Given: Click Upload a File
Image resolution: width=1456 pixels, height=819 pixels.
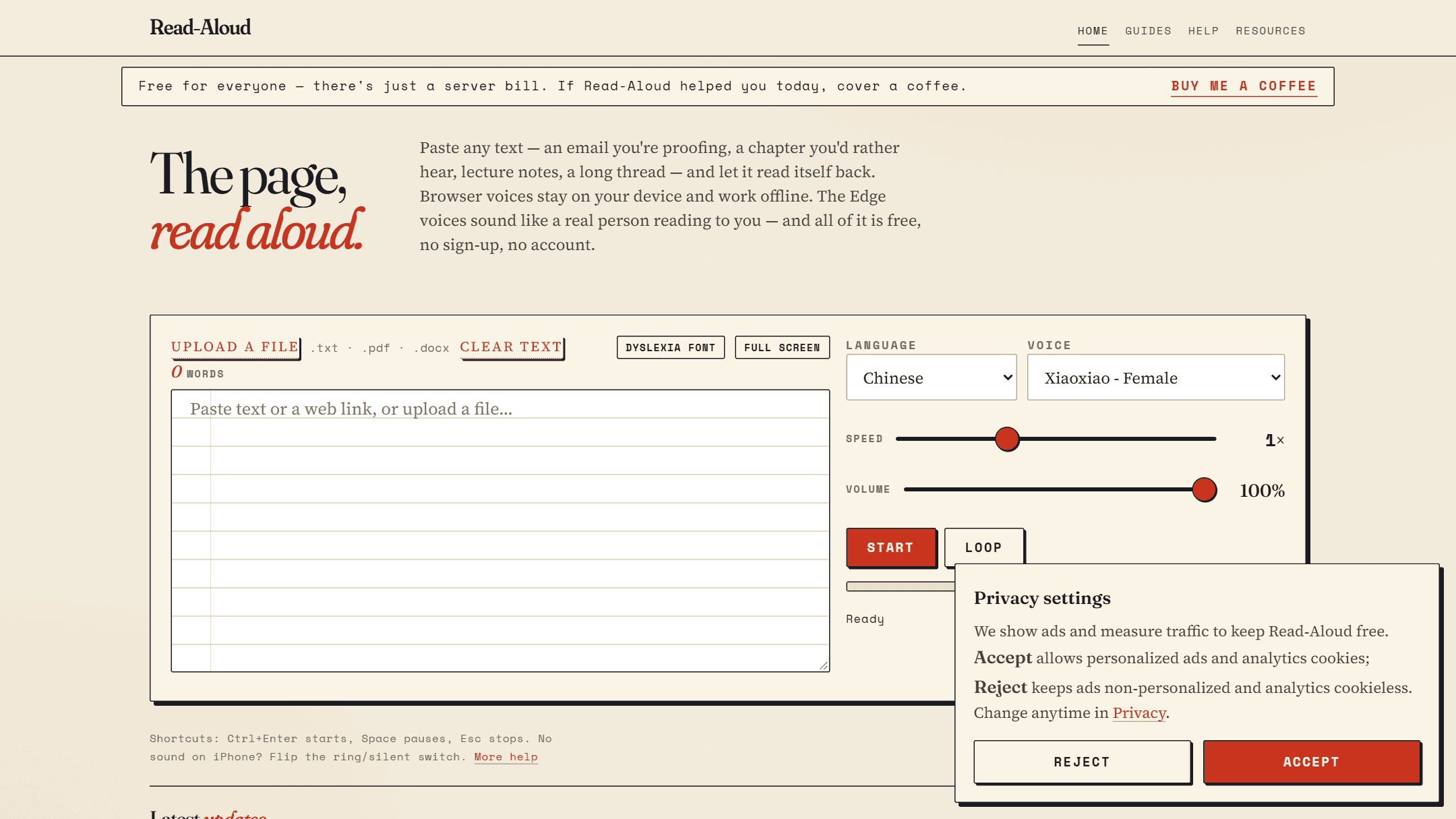Looking at the screenshot, I should (x=235, y=347).
